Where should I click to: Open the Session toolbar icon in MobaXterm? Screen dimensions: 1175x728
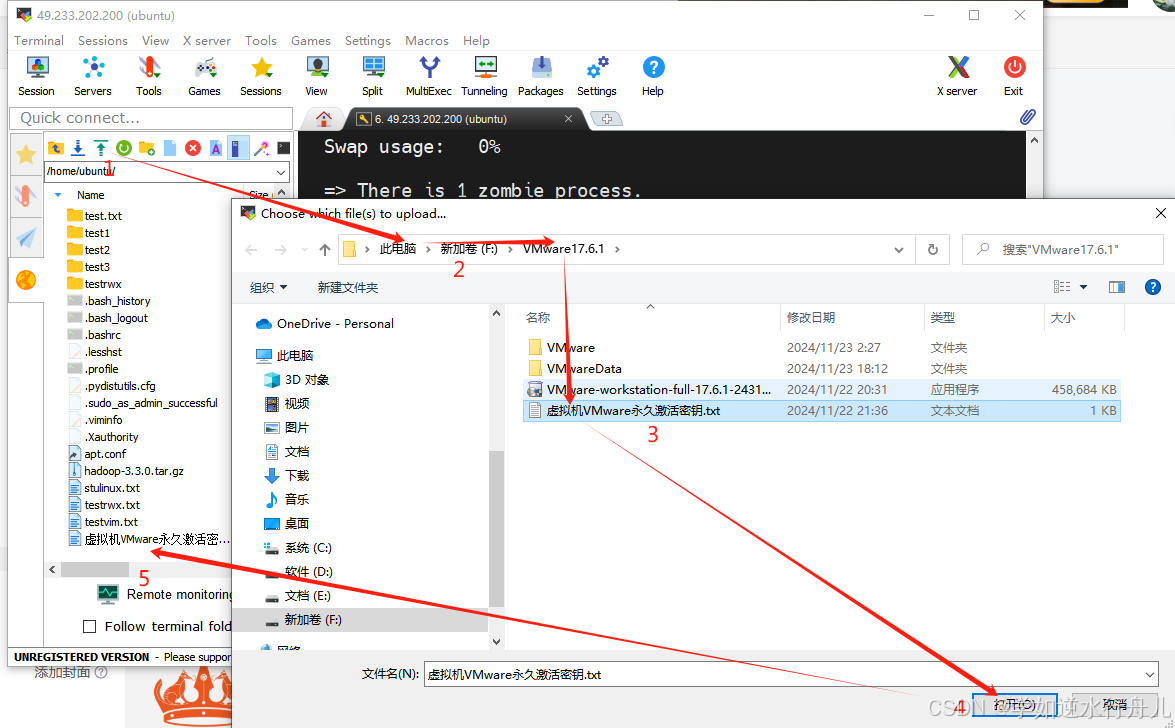coord(37,76)
